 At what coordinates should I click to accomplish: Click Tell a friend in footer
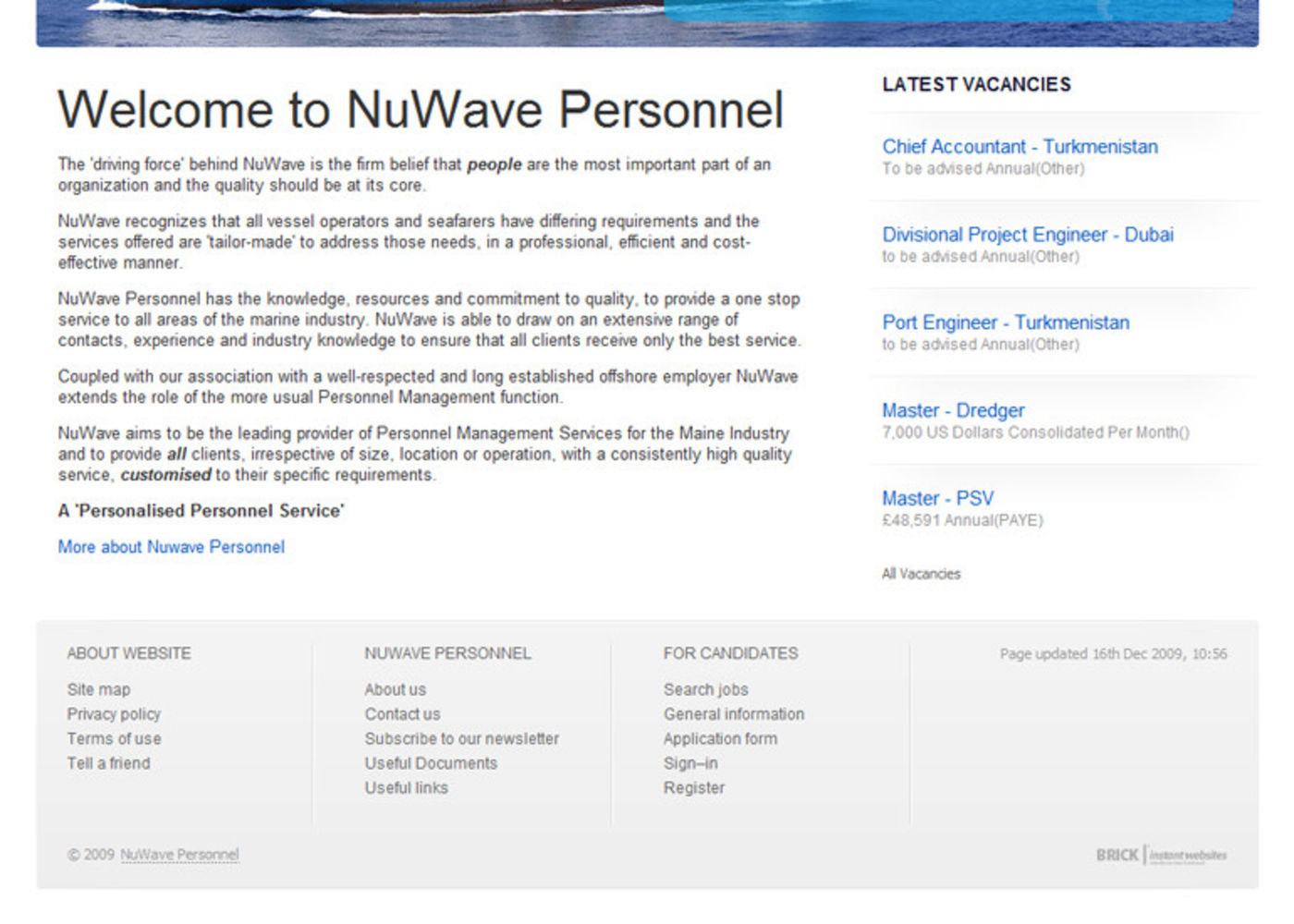(108, 763)
